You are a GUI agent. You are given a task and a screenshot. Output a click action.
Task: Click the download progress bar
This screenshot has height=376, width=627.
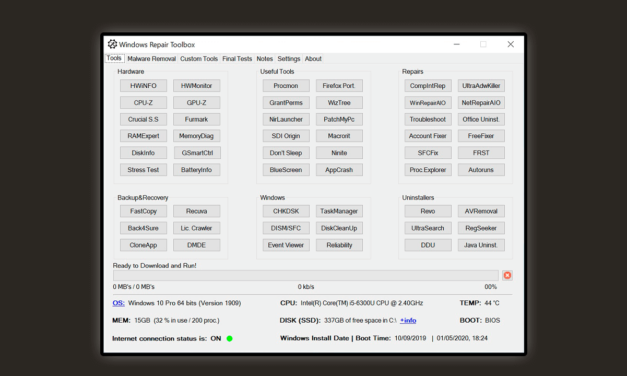pyautogui.click(x=306, y=275)
